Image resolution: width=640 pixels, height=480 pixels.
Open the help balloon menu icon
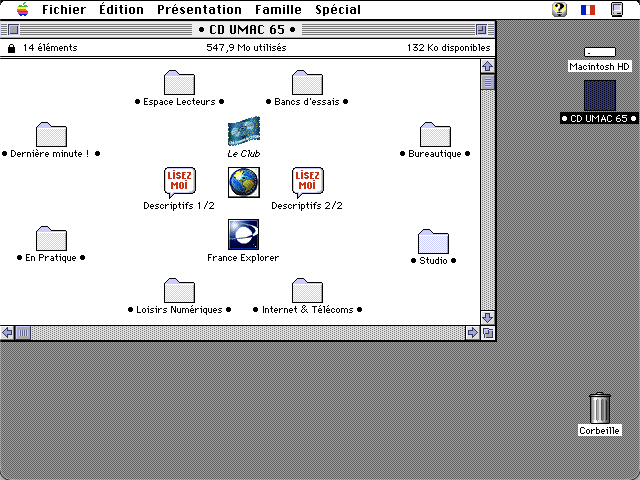(560, 9)
